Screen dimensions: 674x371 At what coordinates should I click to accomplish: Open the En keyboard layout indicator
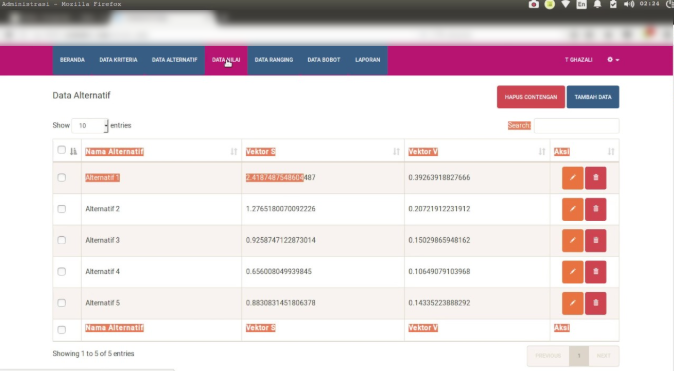581,4
